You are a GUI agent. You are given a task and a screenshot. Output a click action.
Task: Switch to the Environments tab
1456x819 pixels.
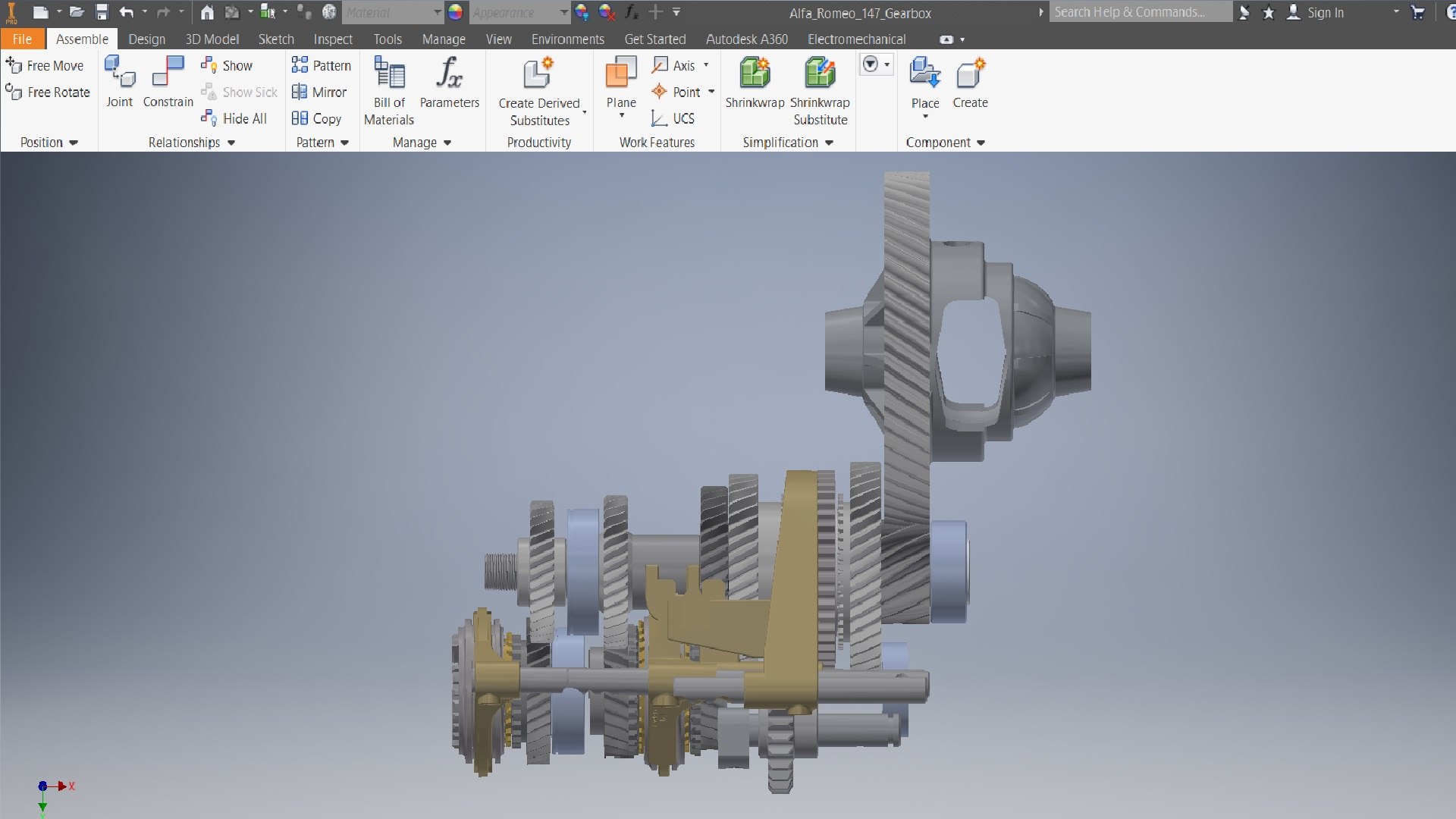[568, 39]
